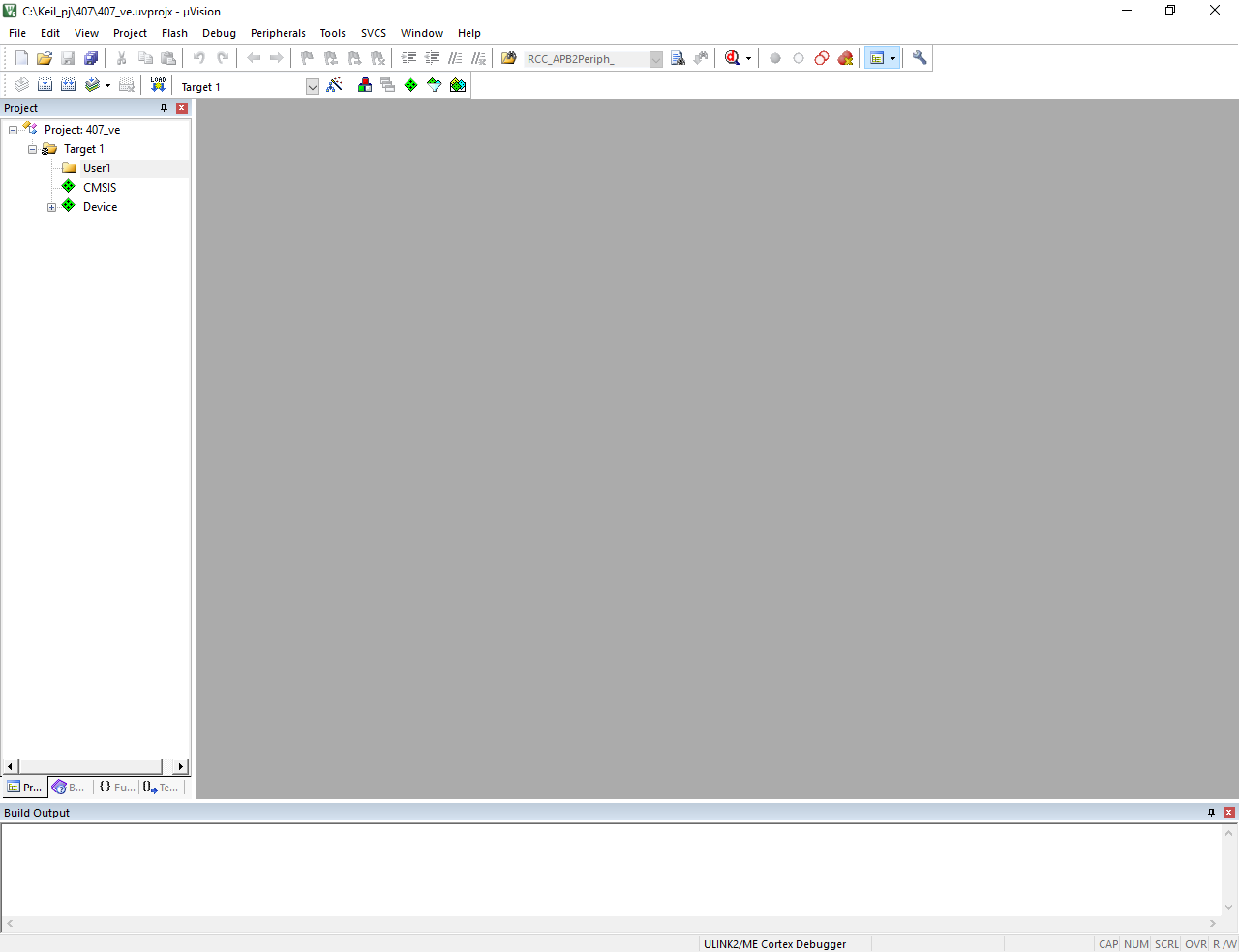The height and width of the screenshot is (952, 1239).
Task: Click the Navigate Backwards arrow
Action: [254, 58]
